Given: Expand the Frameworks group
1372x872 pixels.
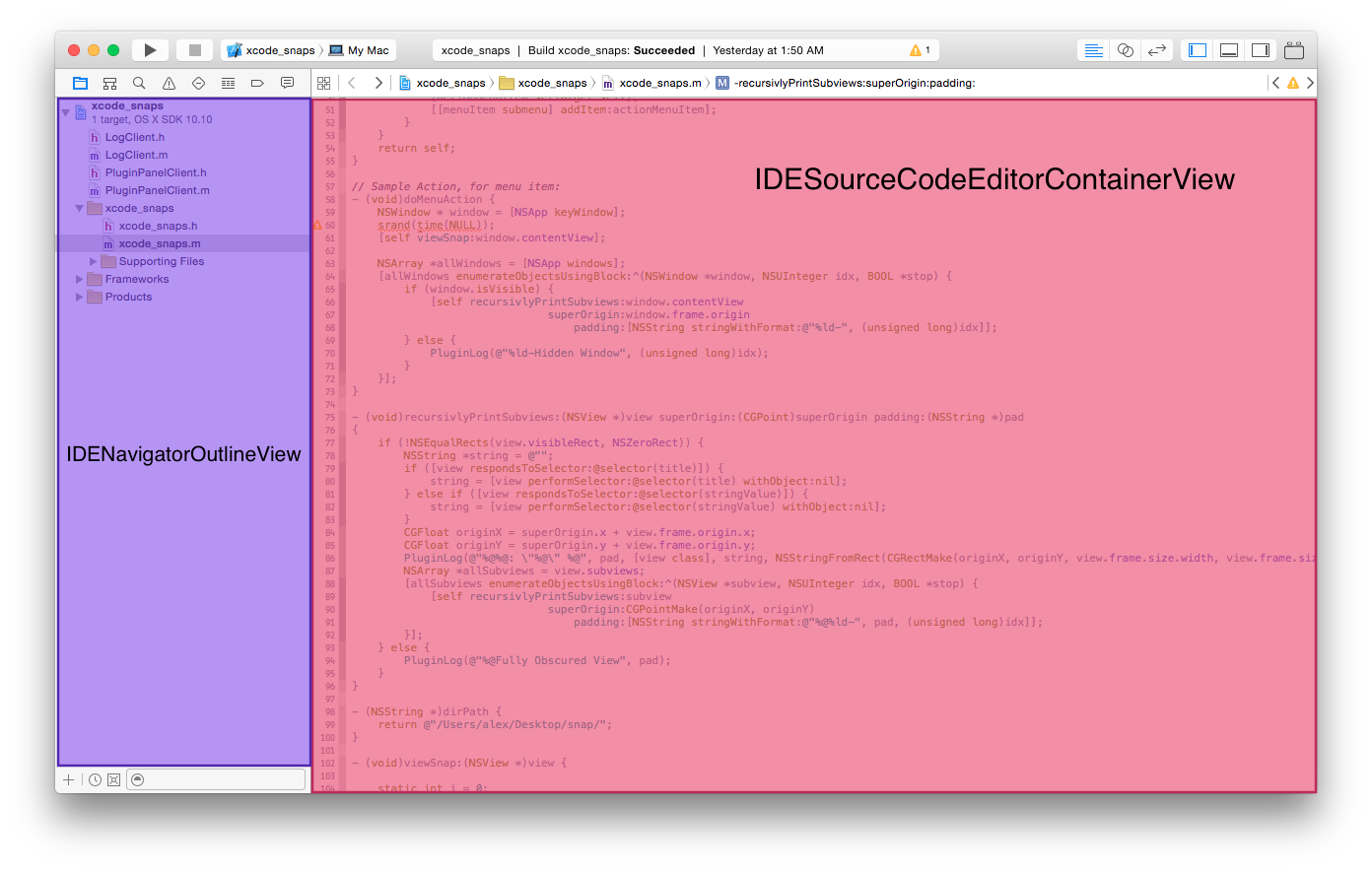Looking at the screenshot, I should pos(79,279).
